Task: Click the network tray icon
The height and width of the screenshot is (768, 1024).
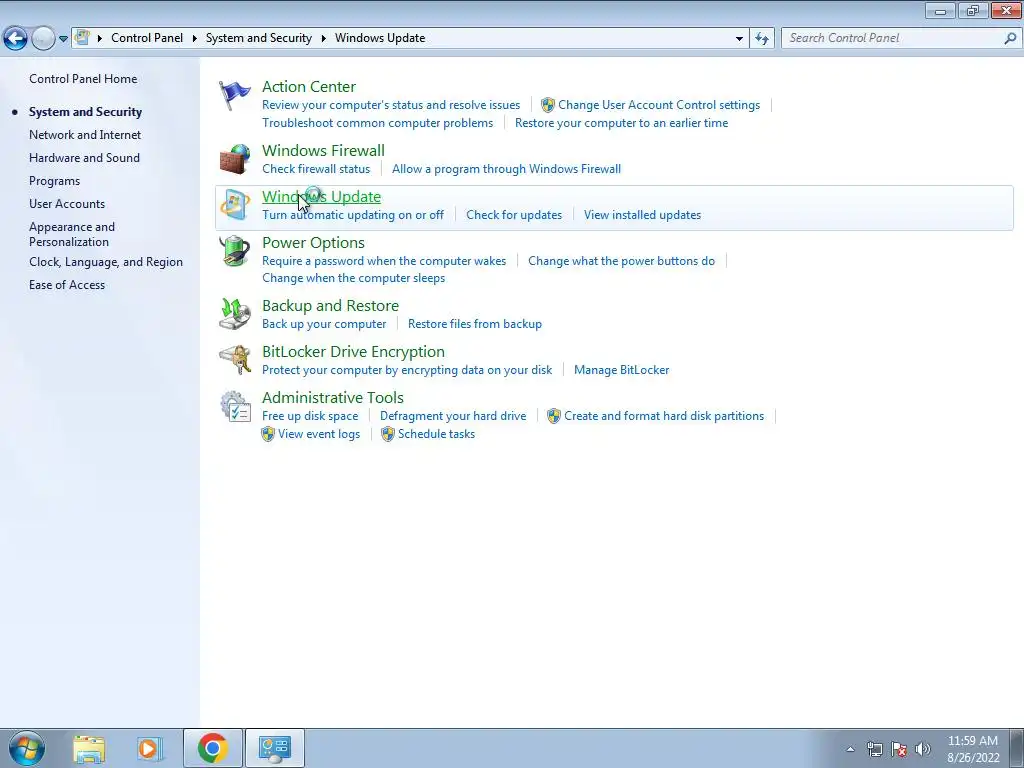Action: [x=874, y=749]
